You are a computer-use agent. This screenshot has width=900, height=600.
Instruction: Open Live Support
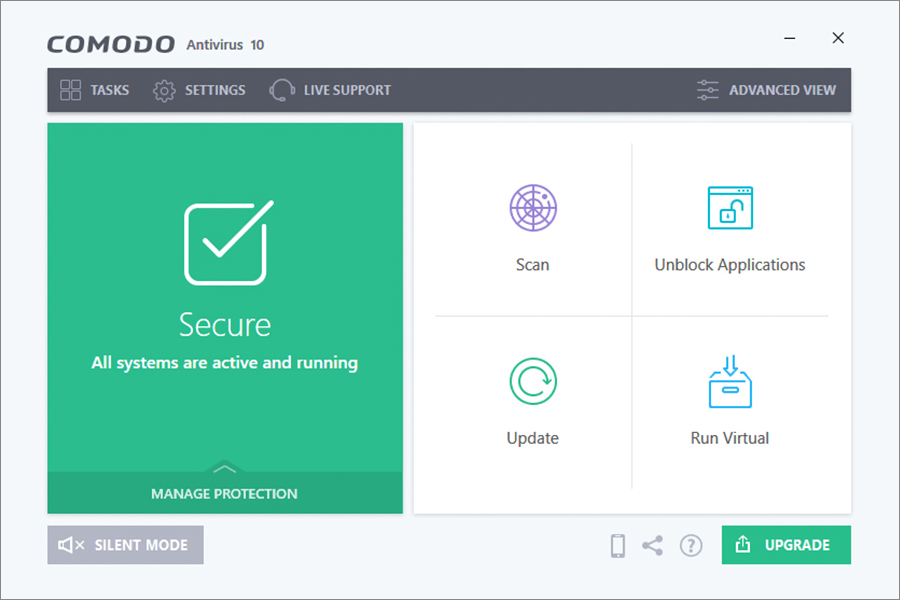[330, 90]
